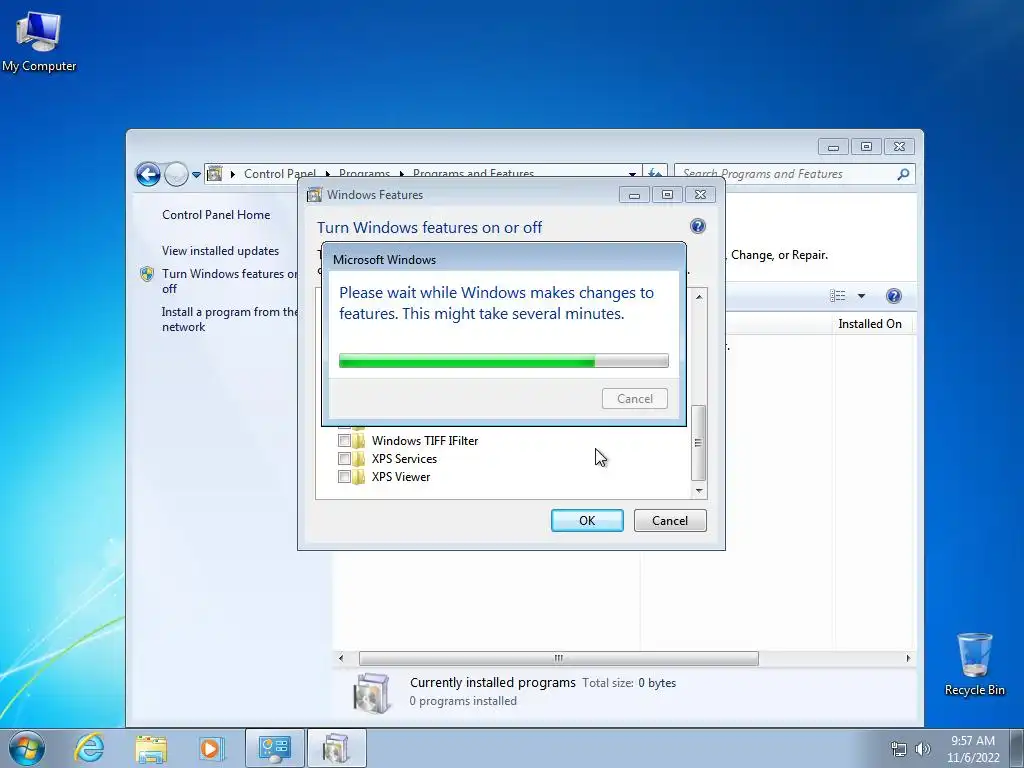The height and width of the screenshot is (768, 1024).
Task: Check the XPS Services checkbox
Action: (x=344, y=458)
